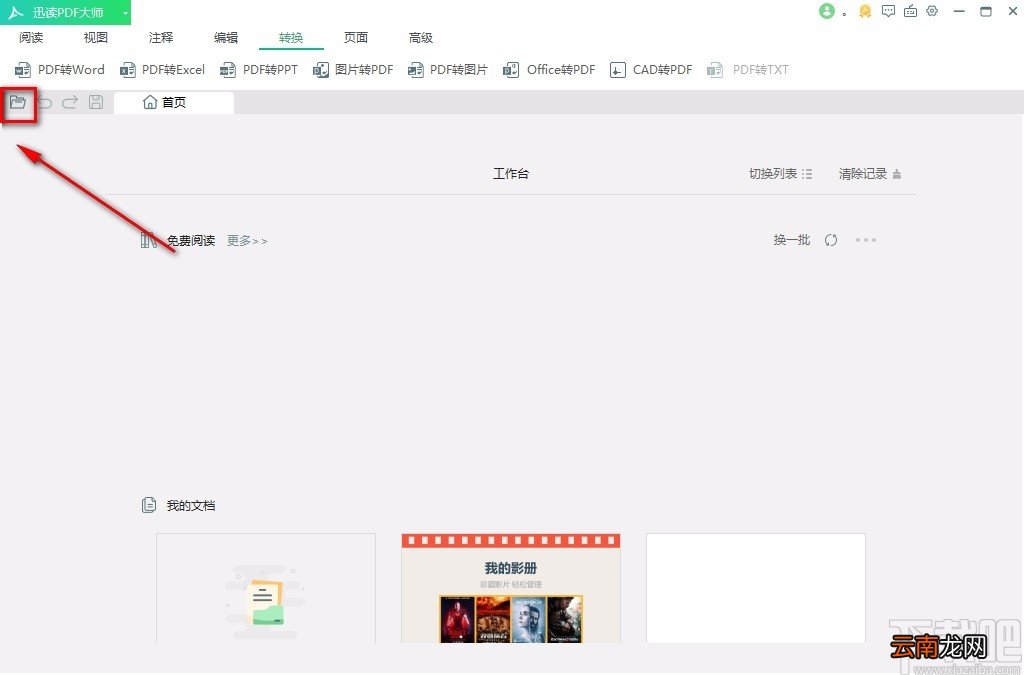This screenshot has width=1024, height=675.
Task: Open the blank white document card
Action: (x=756, y=588)
